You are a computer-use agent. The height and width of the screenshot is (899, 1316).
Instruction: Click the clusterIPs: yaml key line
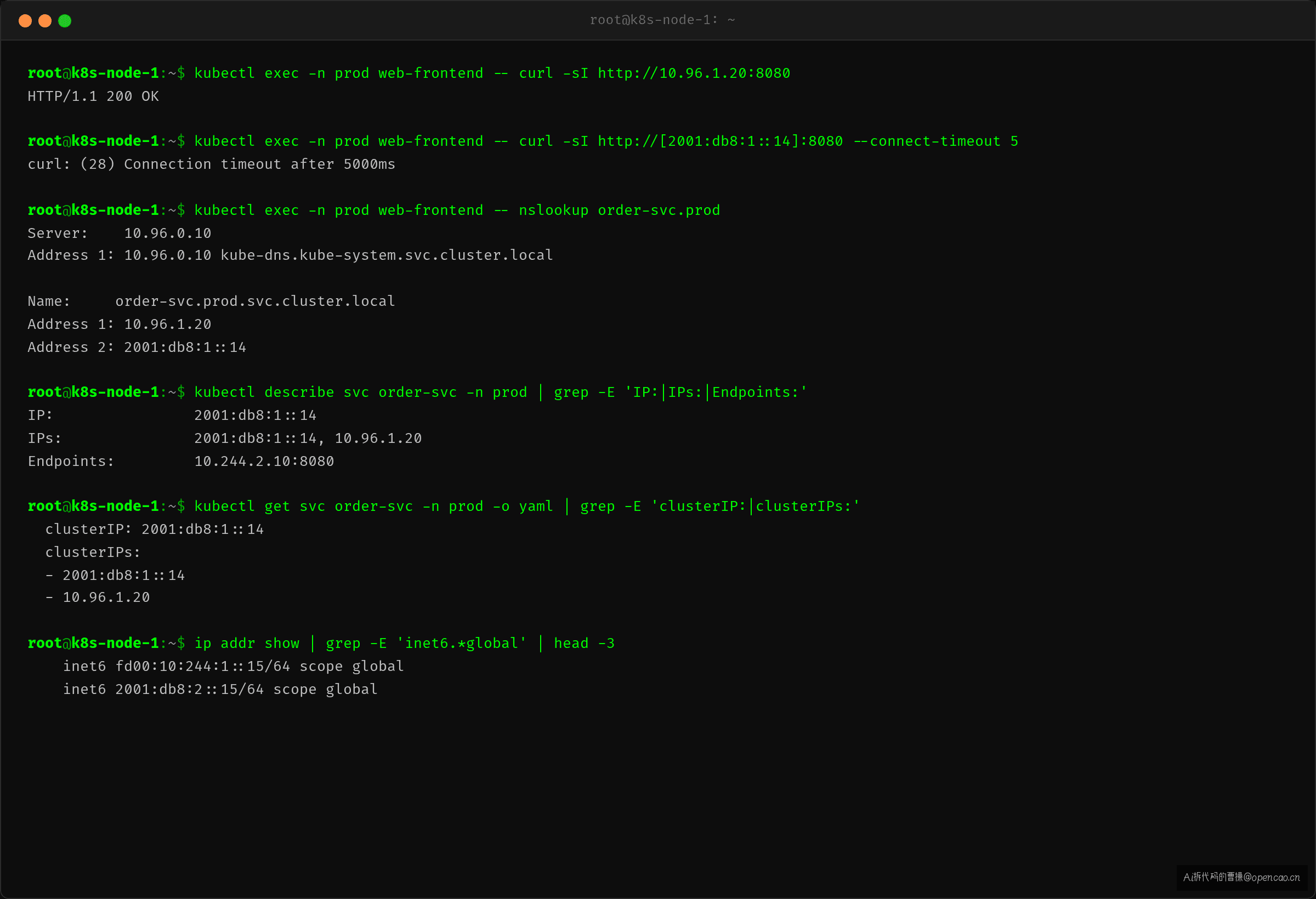pyautogui.click(x=93, y=552)
